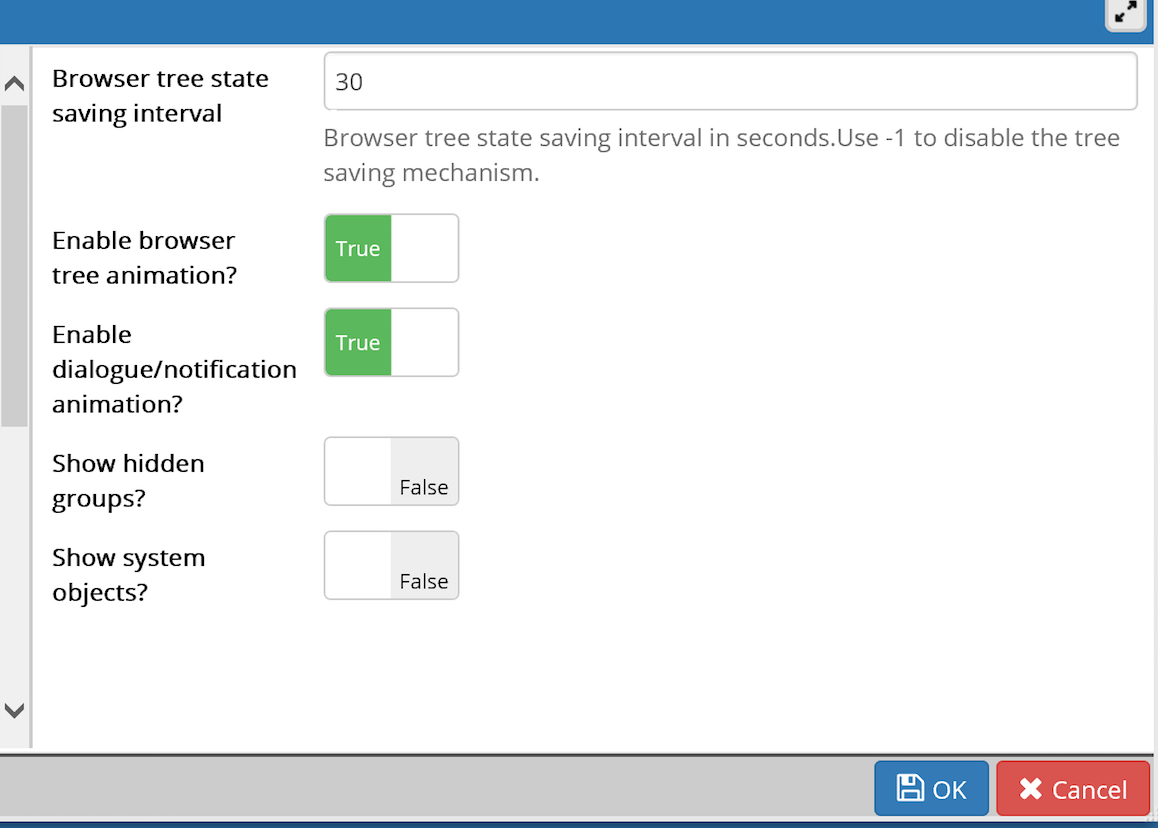
Task: Cancel the preferences dialog
Action: (1072, 789)
